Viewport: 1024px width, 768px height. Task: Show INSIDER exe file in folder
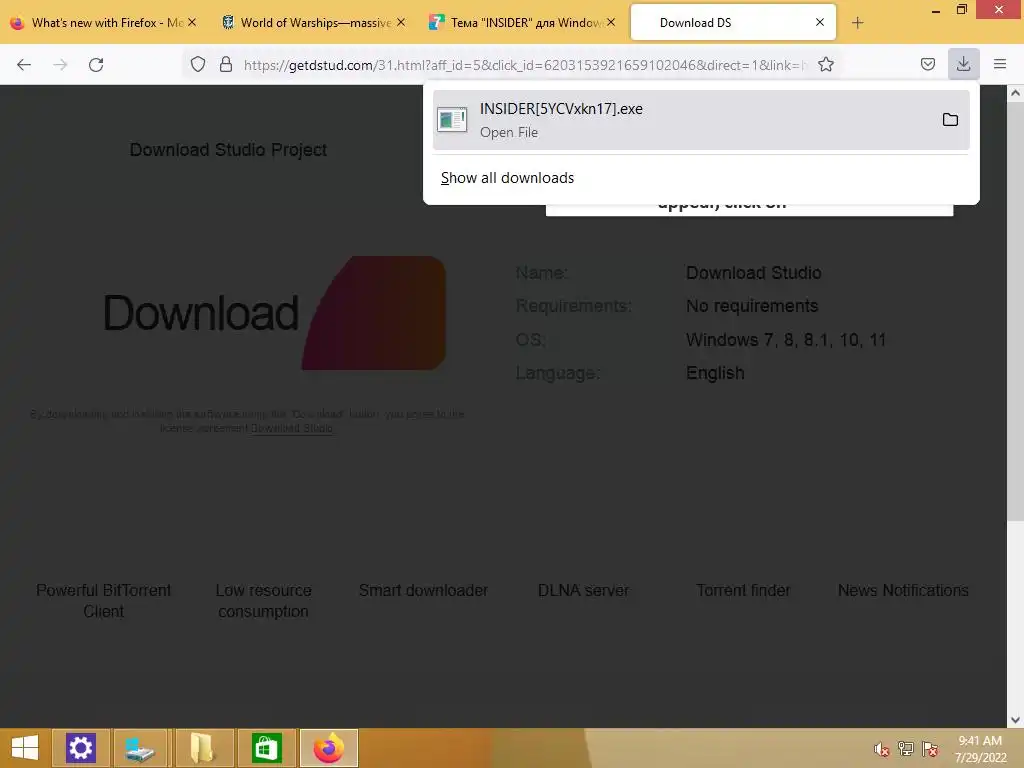click(950, 120)
